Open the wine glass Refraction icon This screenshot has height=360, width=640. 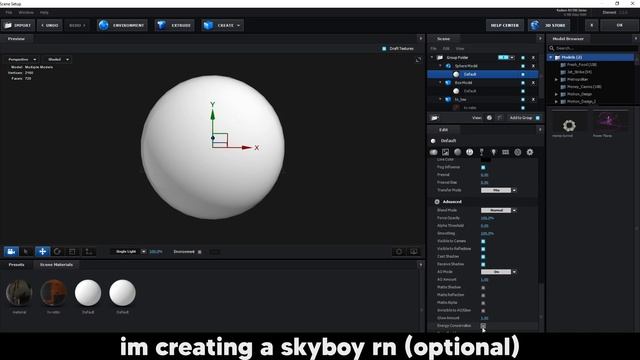[482, 152]
